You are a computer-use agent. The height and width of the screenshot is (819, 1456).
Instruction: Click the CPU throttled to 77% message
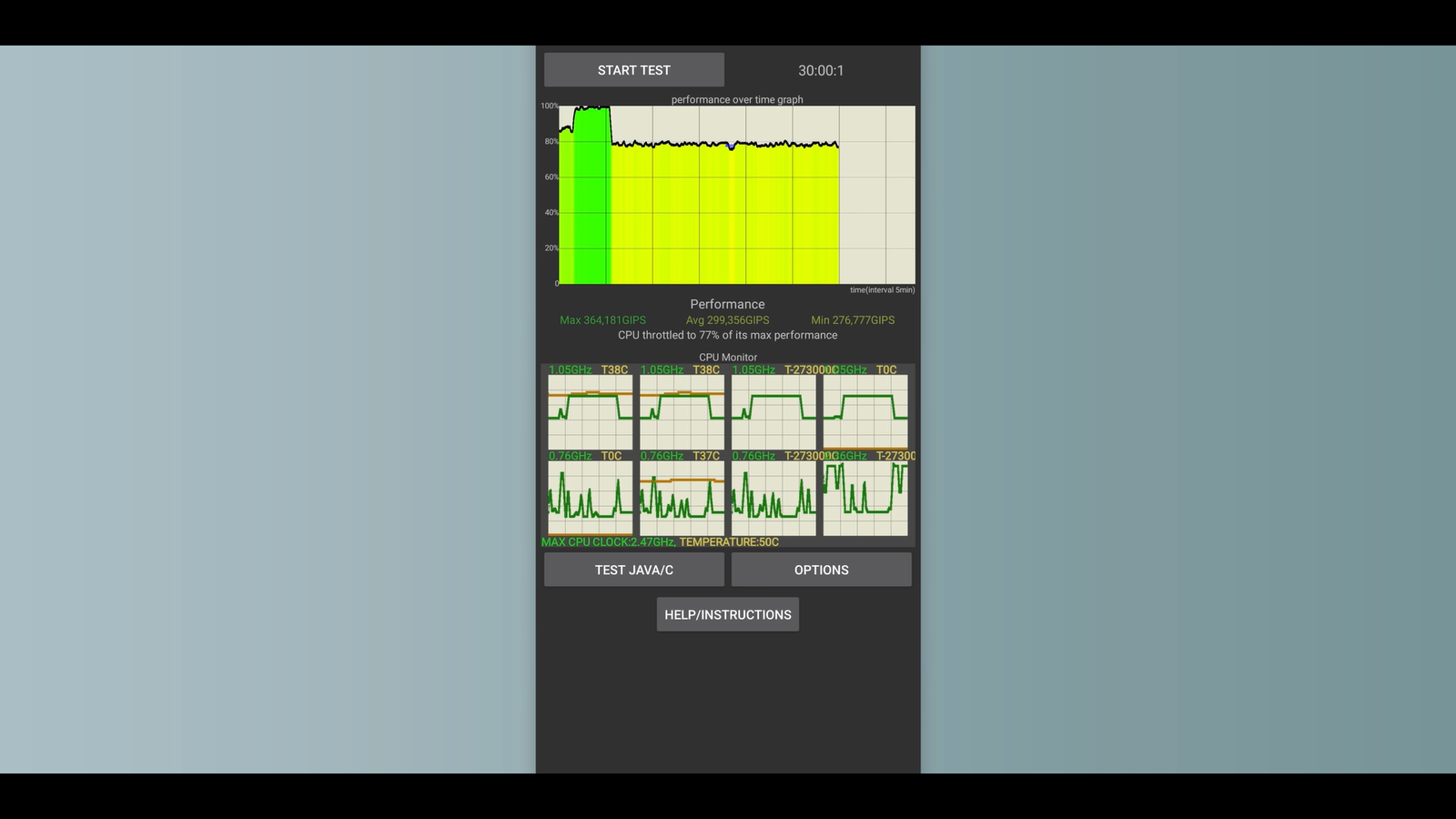tap(727, 335)
